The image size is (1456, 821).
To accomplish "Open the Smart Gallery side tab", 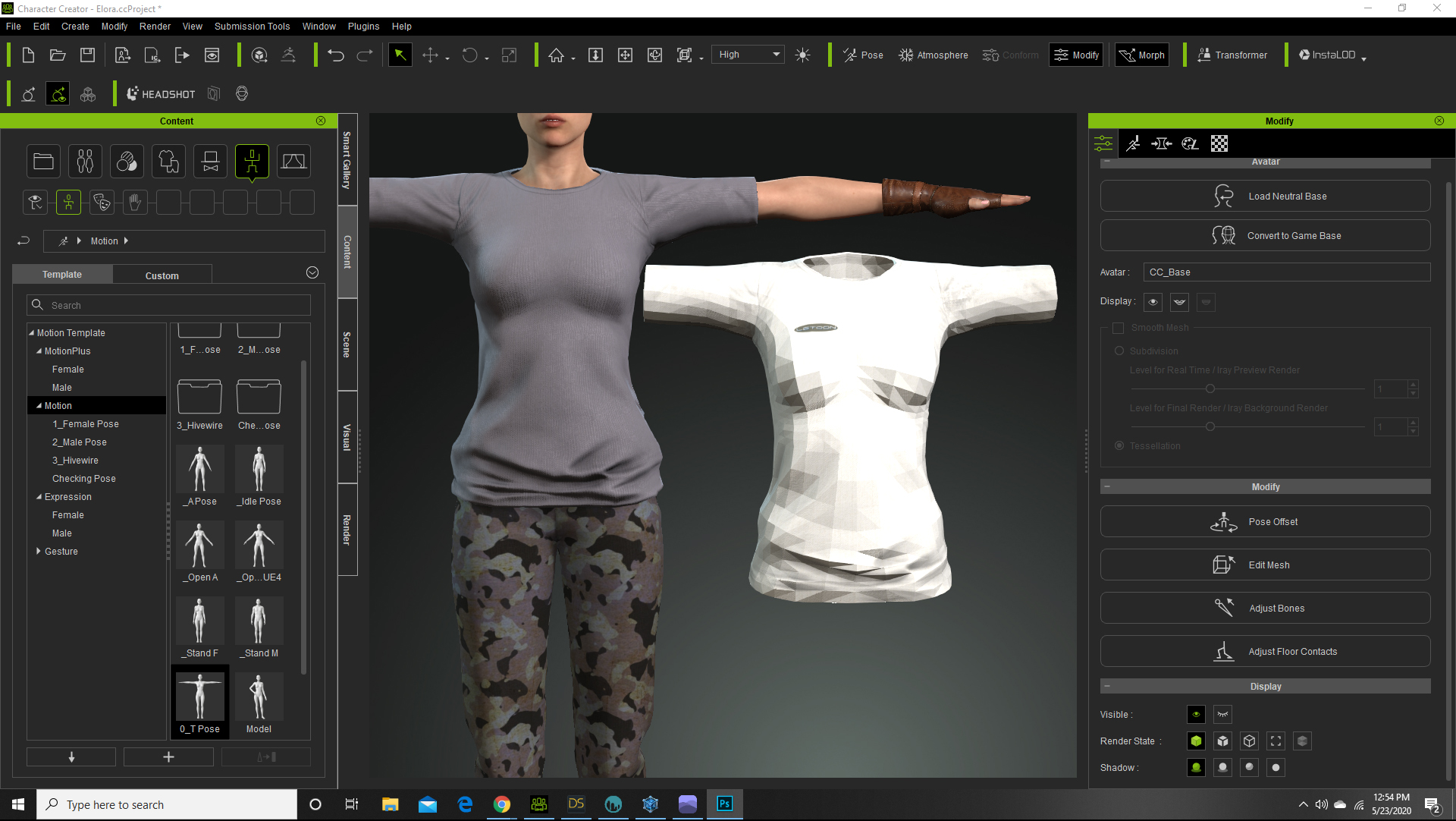I will click(347, 160).
